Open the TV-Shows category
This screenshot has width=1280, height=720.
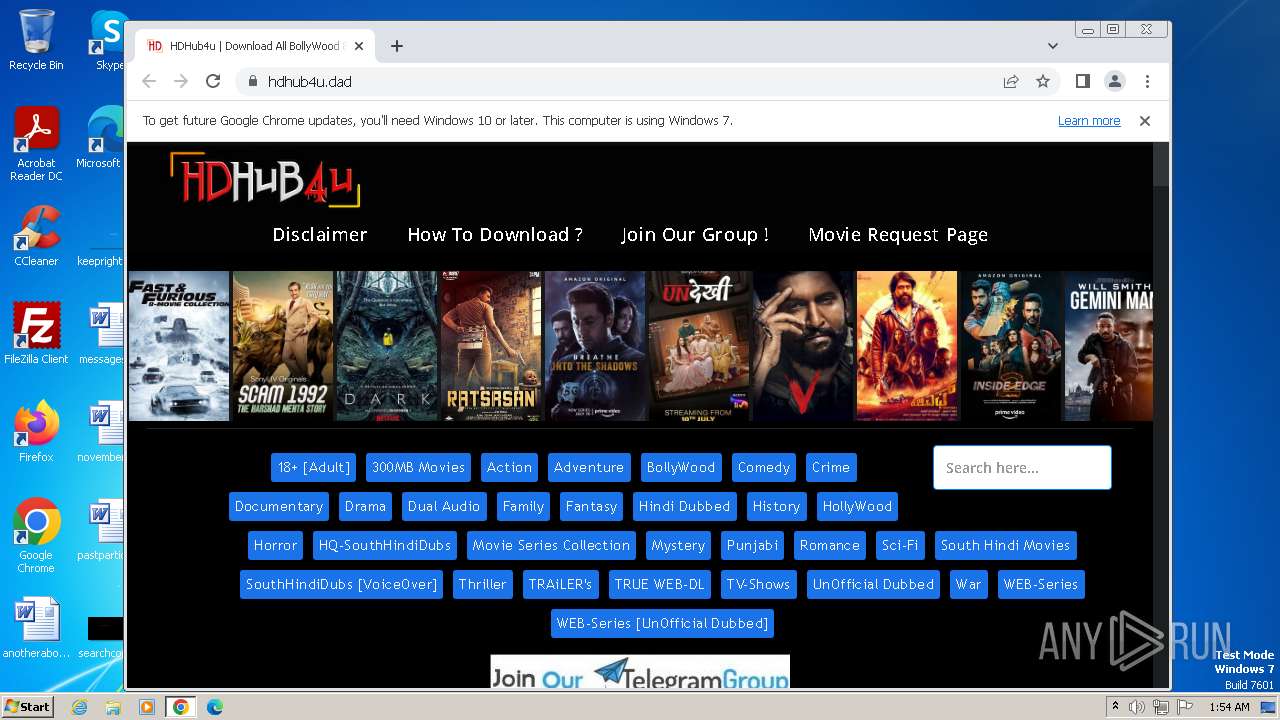click(758, 584)
